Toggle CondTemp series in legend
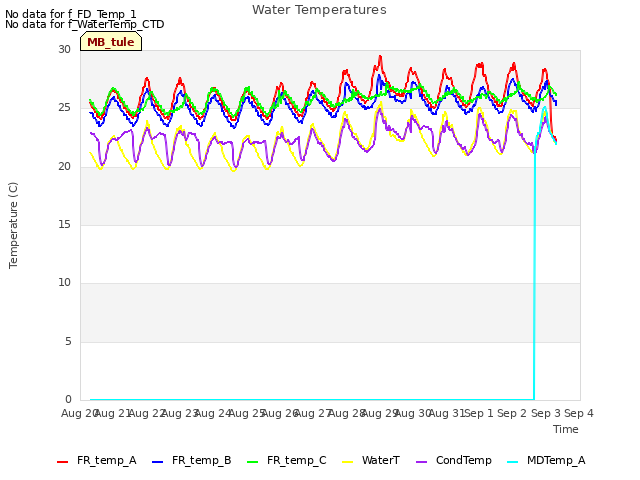640x480 pixels. coord(453,460)
